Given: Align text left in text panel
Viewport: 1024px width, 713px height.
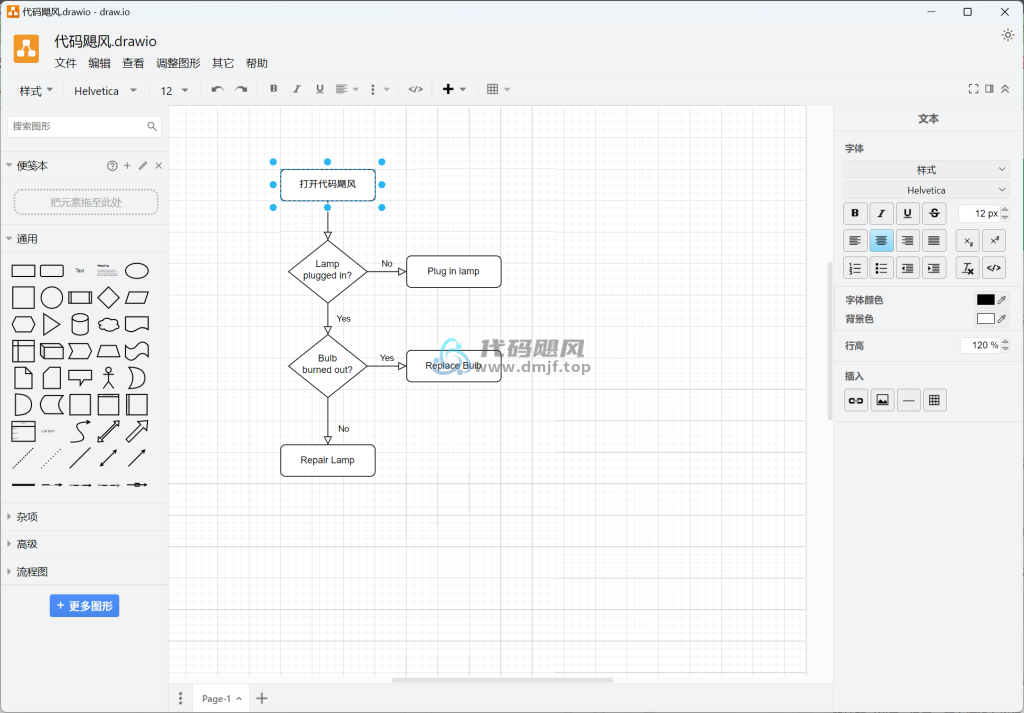Looking at the screenshot, I should point(855,241).
